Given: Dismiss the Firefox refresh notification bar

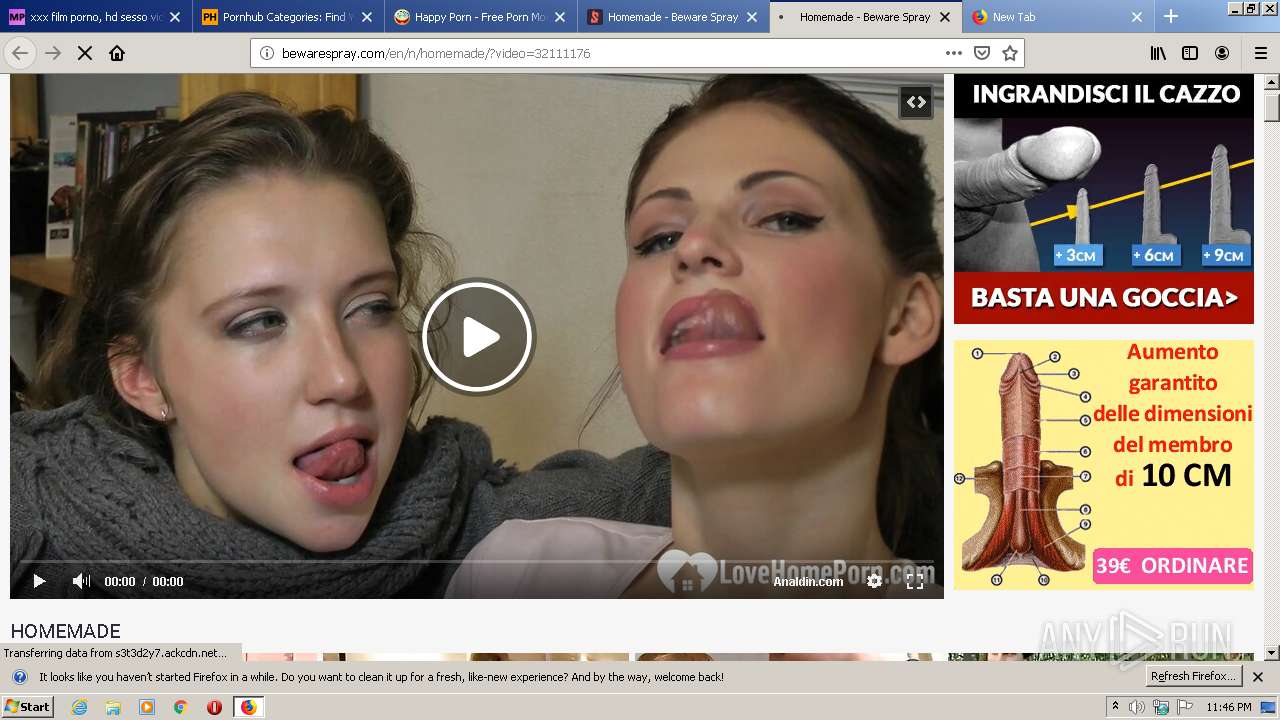Looking at the screenshot, I should click(1258, 677).
